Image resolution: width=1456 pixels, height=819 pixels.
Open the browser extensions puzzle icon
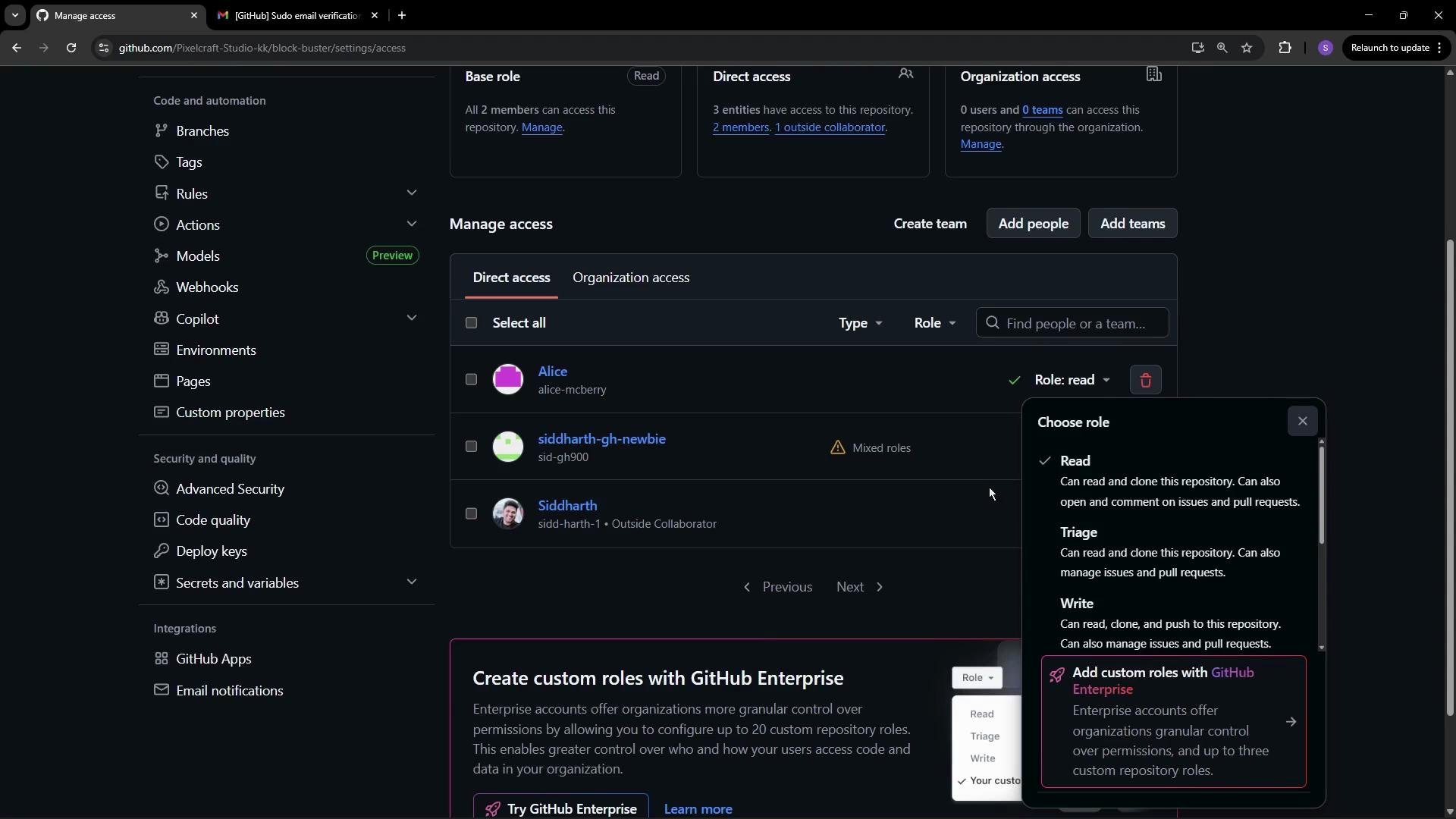pos(1285,48)
